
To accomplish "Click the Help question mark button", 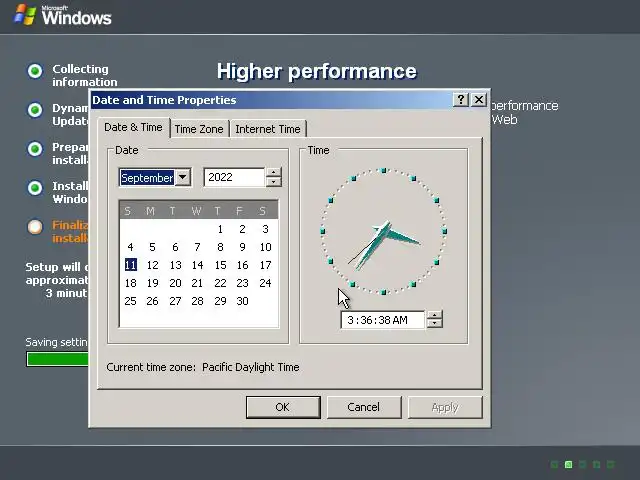I will tap(460, 100).
